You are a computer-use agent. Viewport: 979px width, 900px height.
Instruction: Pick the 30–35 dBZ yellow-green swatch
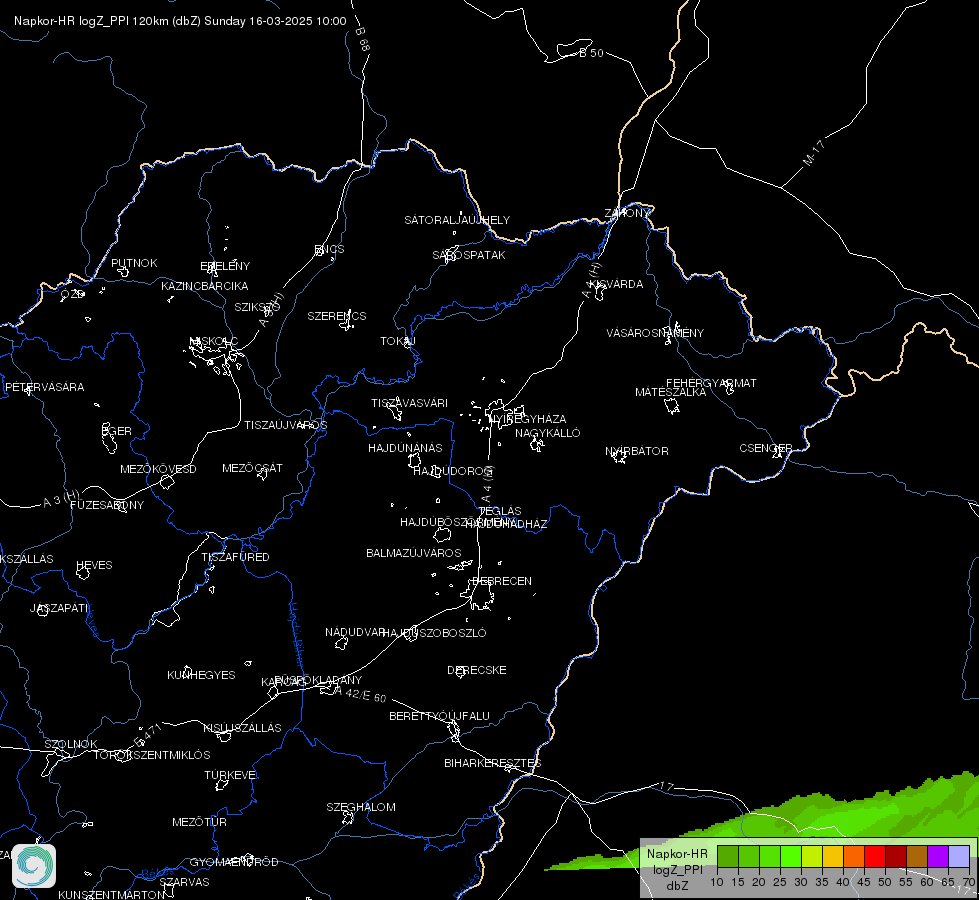tap(812, 856)
